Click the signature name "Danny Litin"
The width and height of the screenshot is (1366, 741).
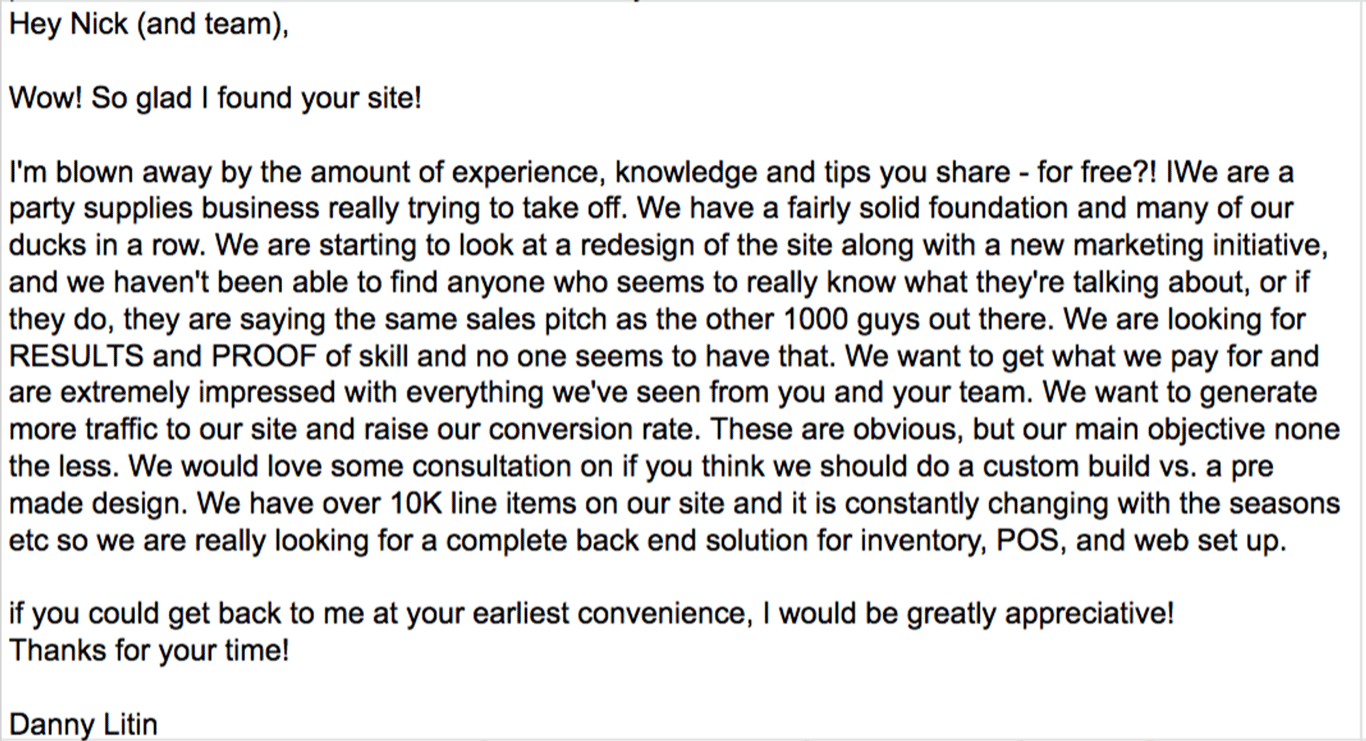click(x=83, y=724)
